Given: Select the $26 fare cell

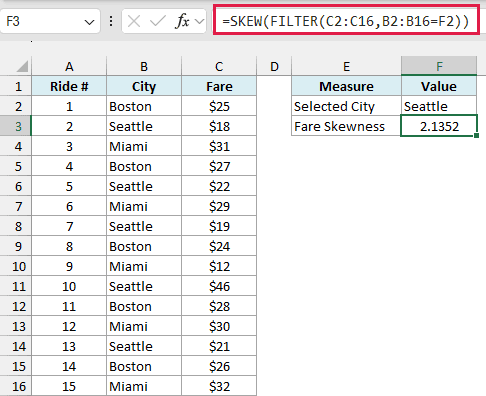Looking at the screenshot, I should (219, 366).
